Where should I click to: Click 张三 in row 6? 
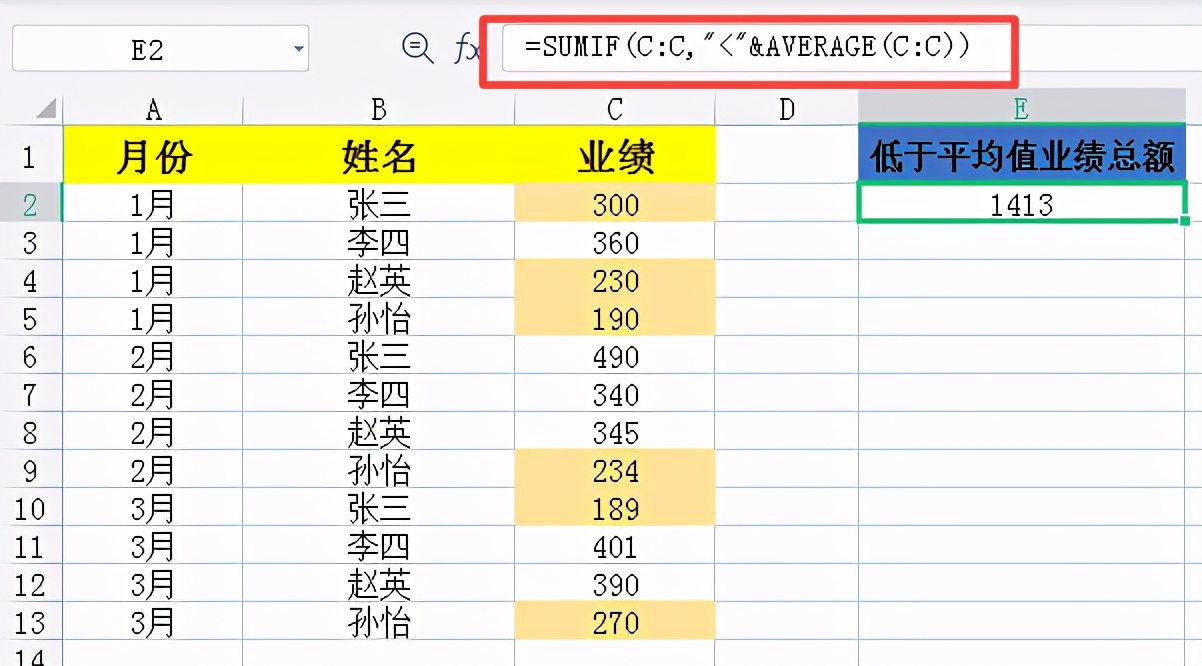click(379, 356)
